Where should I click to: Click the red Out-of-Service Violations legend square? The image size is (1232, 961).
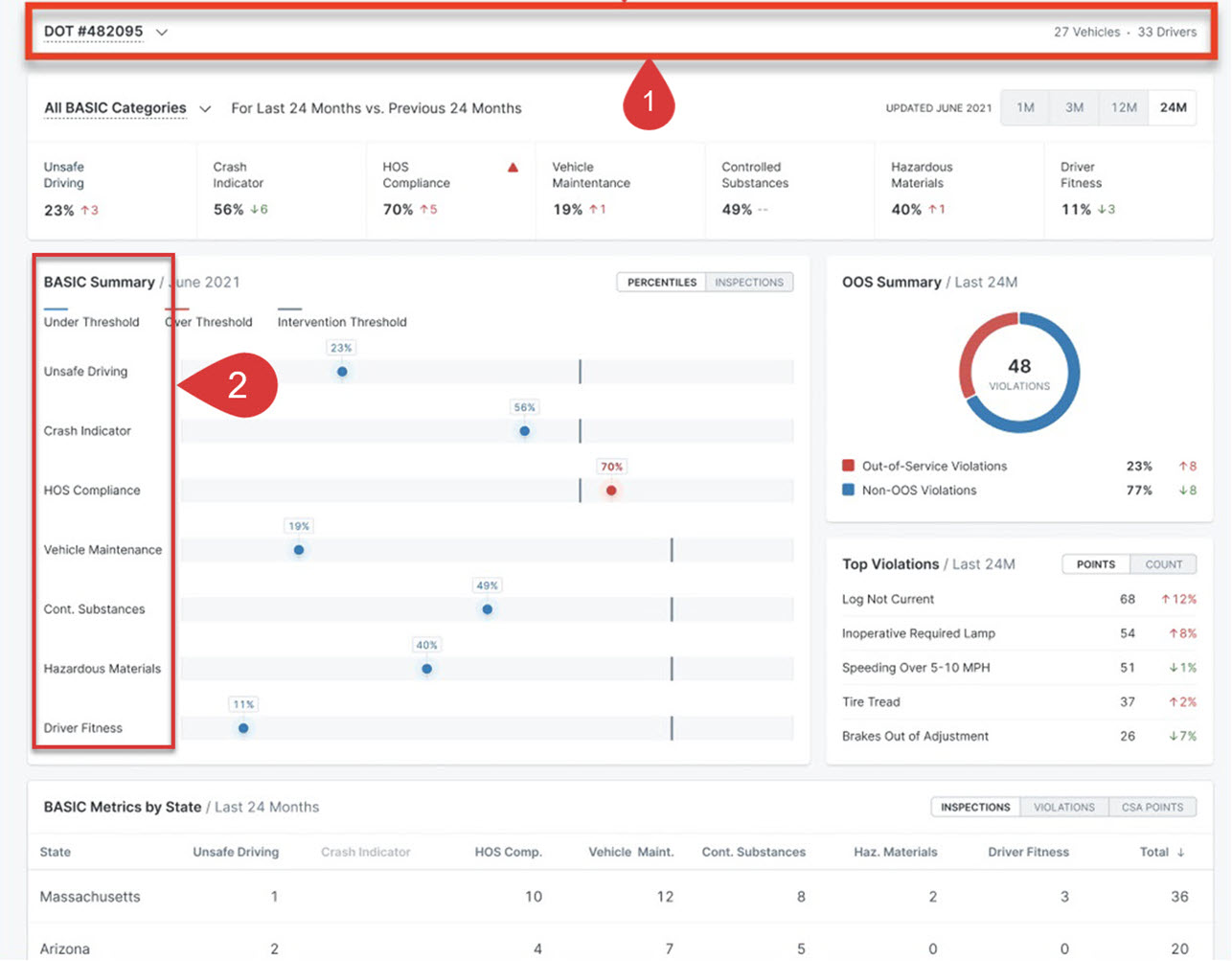tap(848, 466)
